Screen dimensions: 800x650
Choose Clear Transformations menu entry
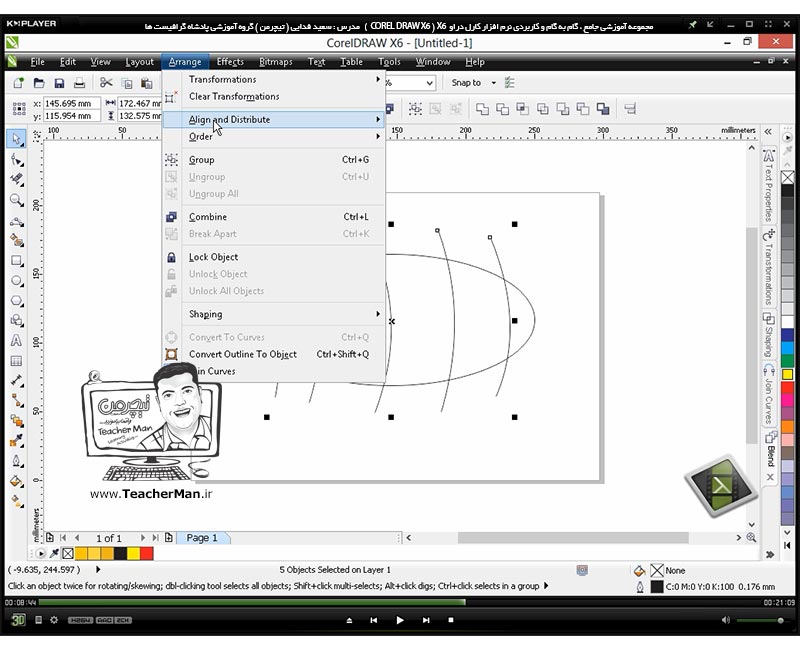[273, 96]
